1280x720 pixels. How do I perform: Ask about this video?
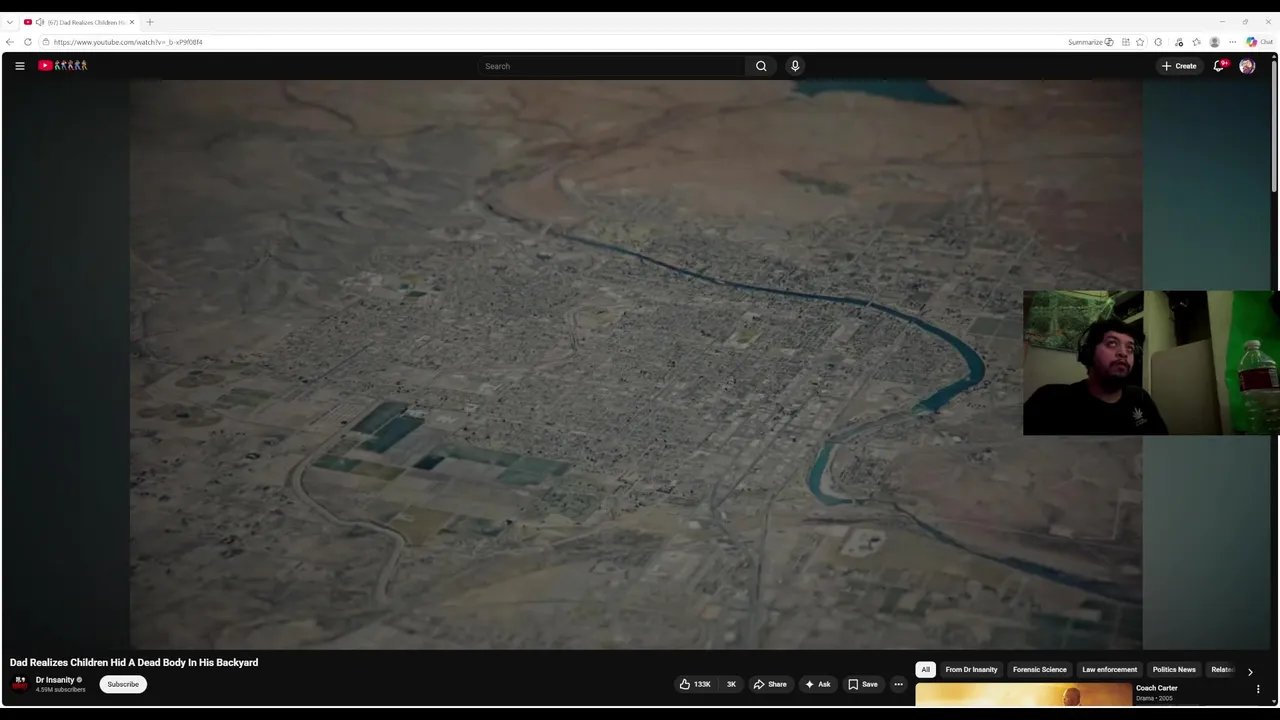pos(818,684)
